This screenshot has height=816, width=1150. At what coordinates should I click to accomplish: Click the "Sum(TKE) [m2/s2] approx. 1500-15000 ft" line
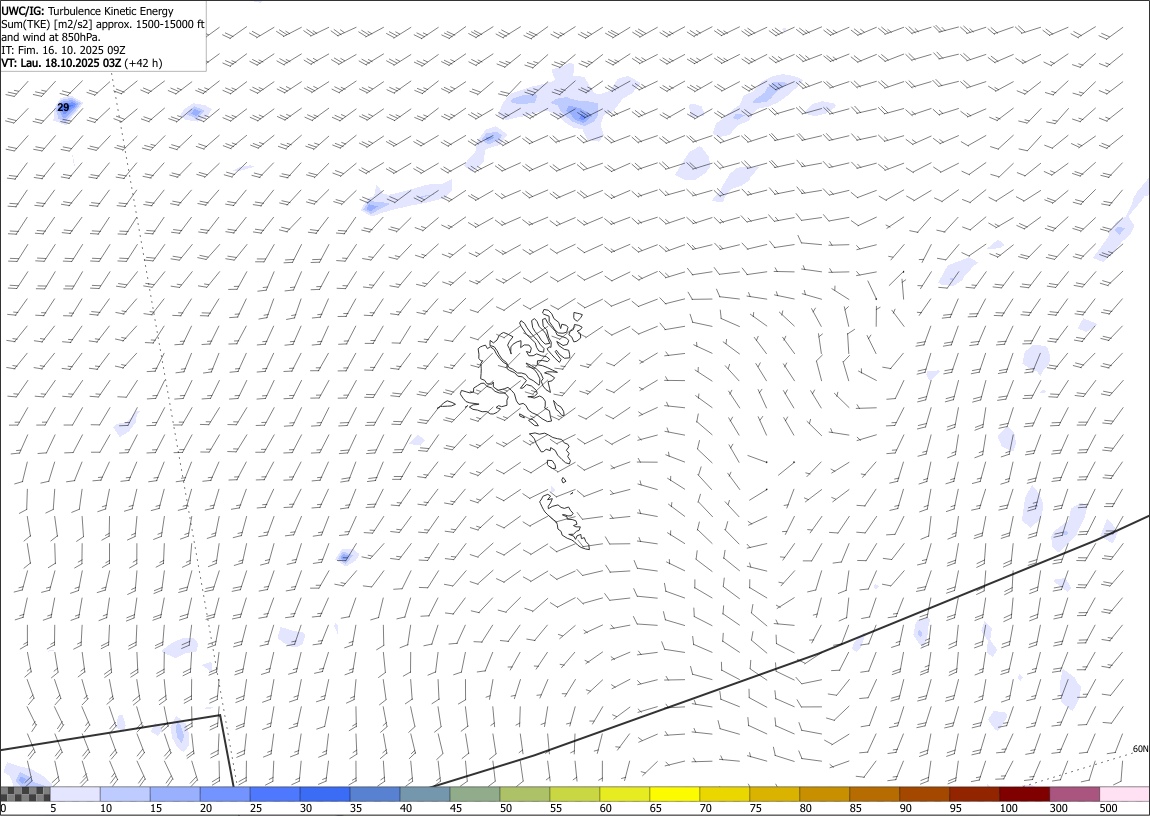[x=103, y=24]
